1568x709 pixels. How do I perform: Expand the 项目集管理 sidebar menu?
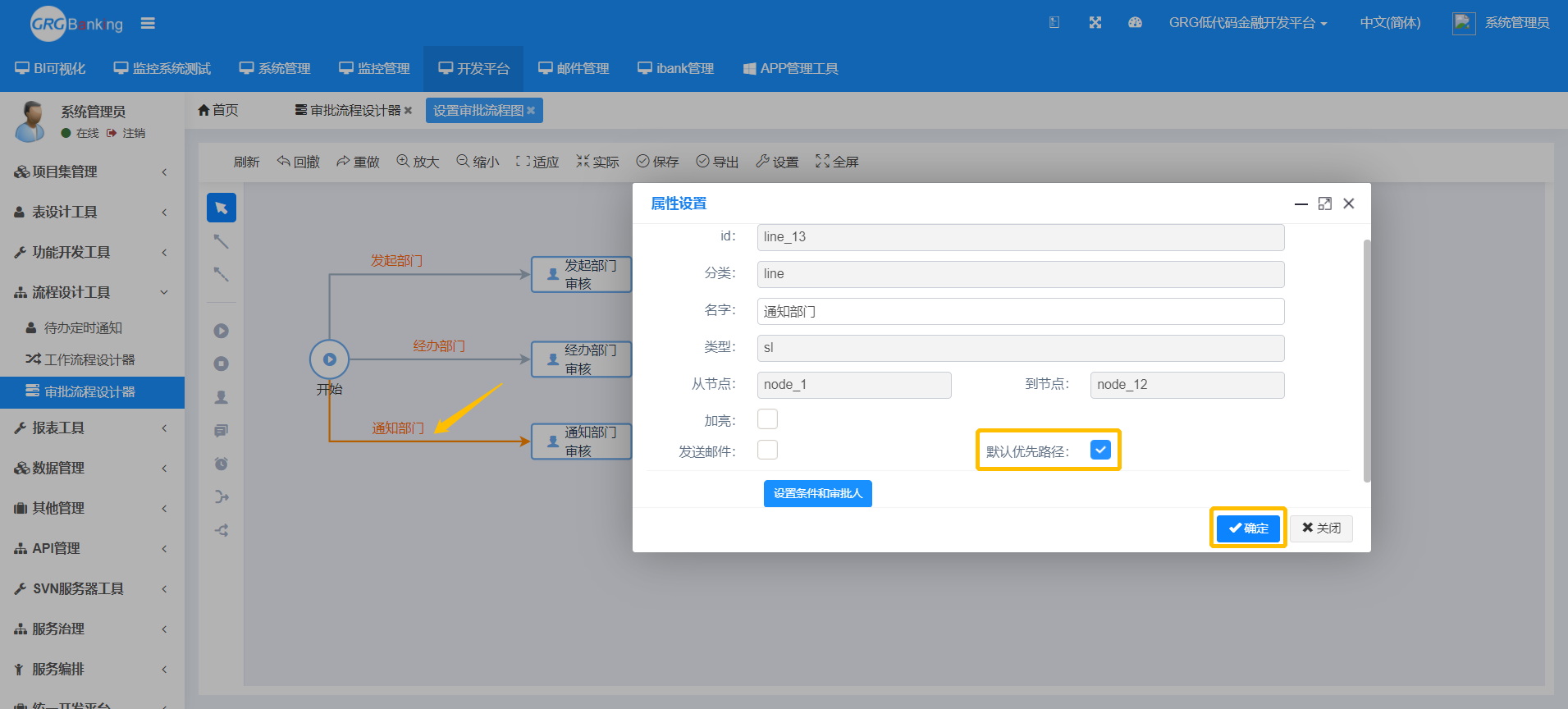click(92, 172)
